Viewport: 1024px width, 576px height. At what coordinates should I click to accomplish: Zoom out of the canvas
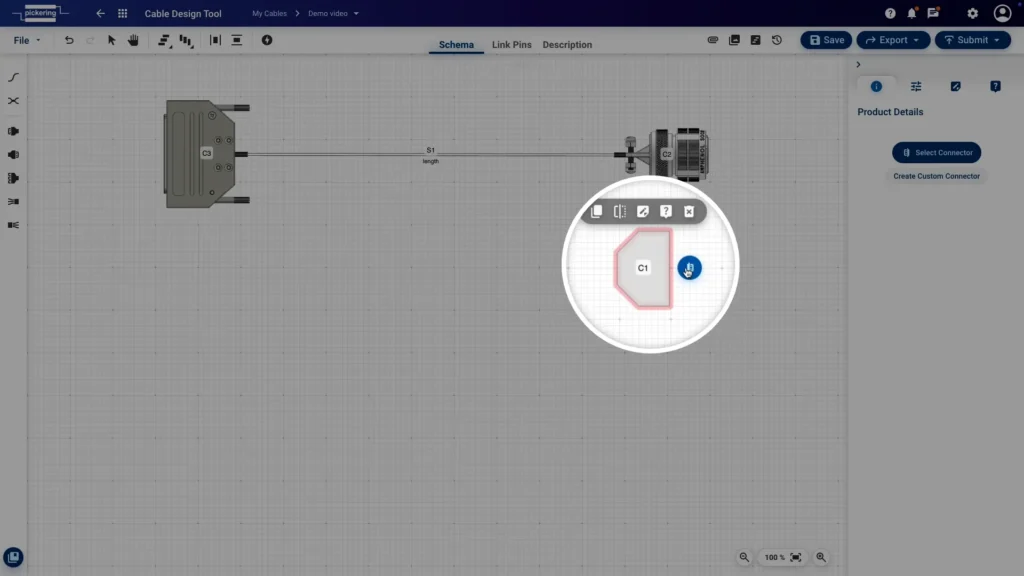coord(744,557)
